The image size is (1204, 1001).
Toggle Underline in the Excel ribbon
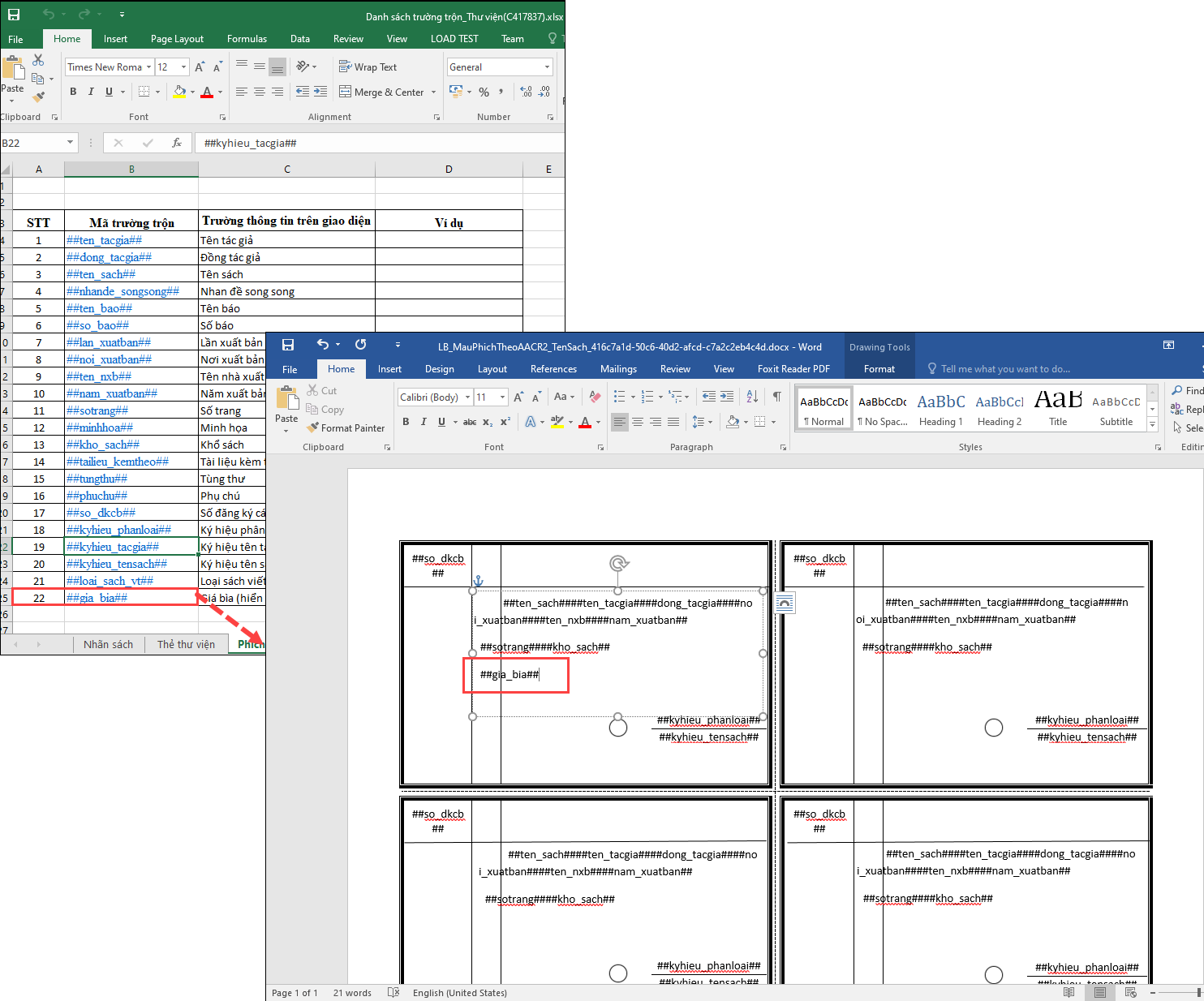coord(109,92)
